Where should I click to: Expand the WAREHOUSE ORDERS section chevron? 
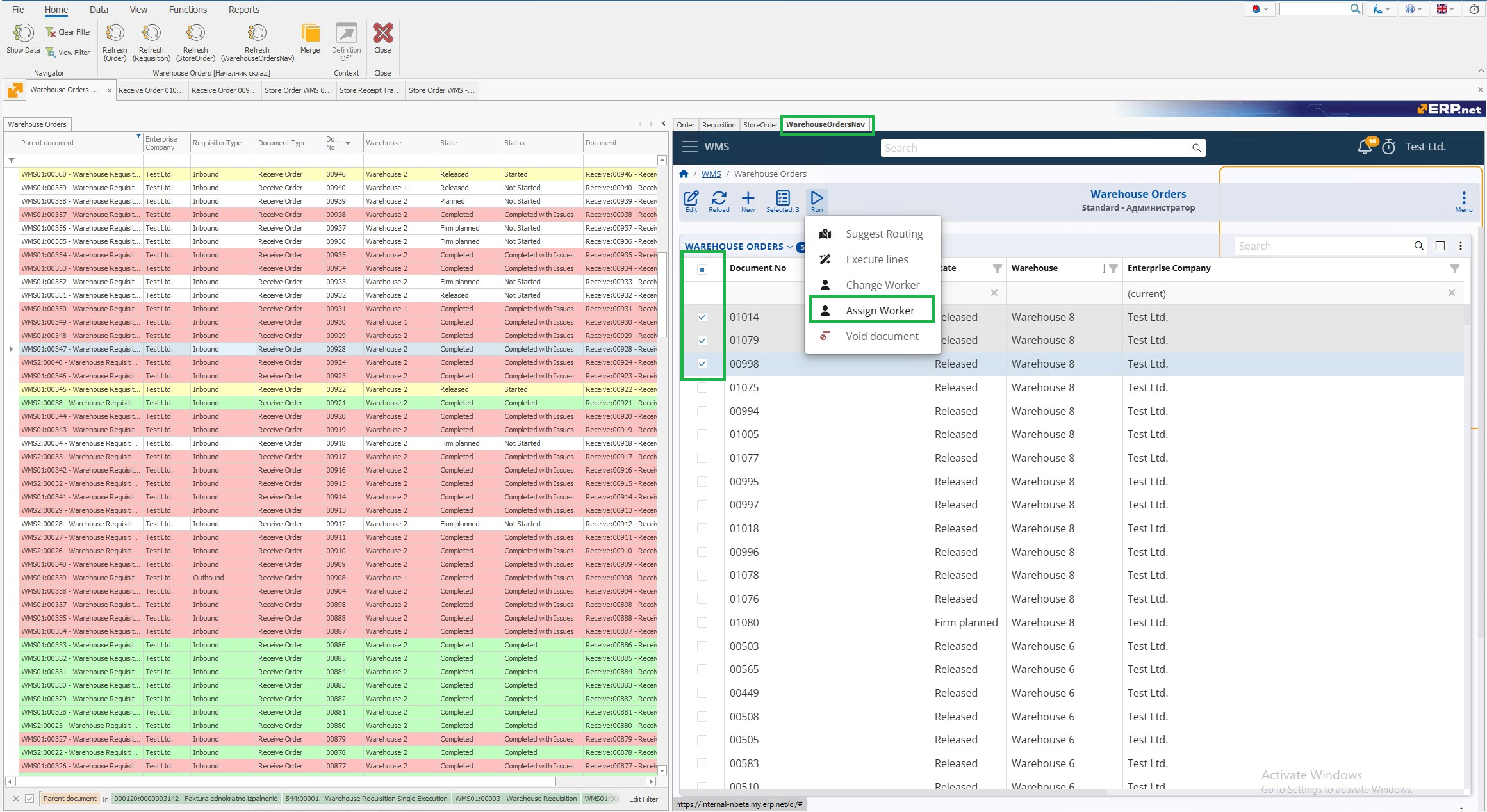pos(790,247)
